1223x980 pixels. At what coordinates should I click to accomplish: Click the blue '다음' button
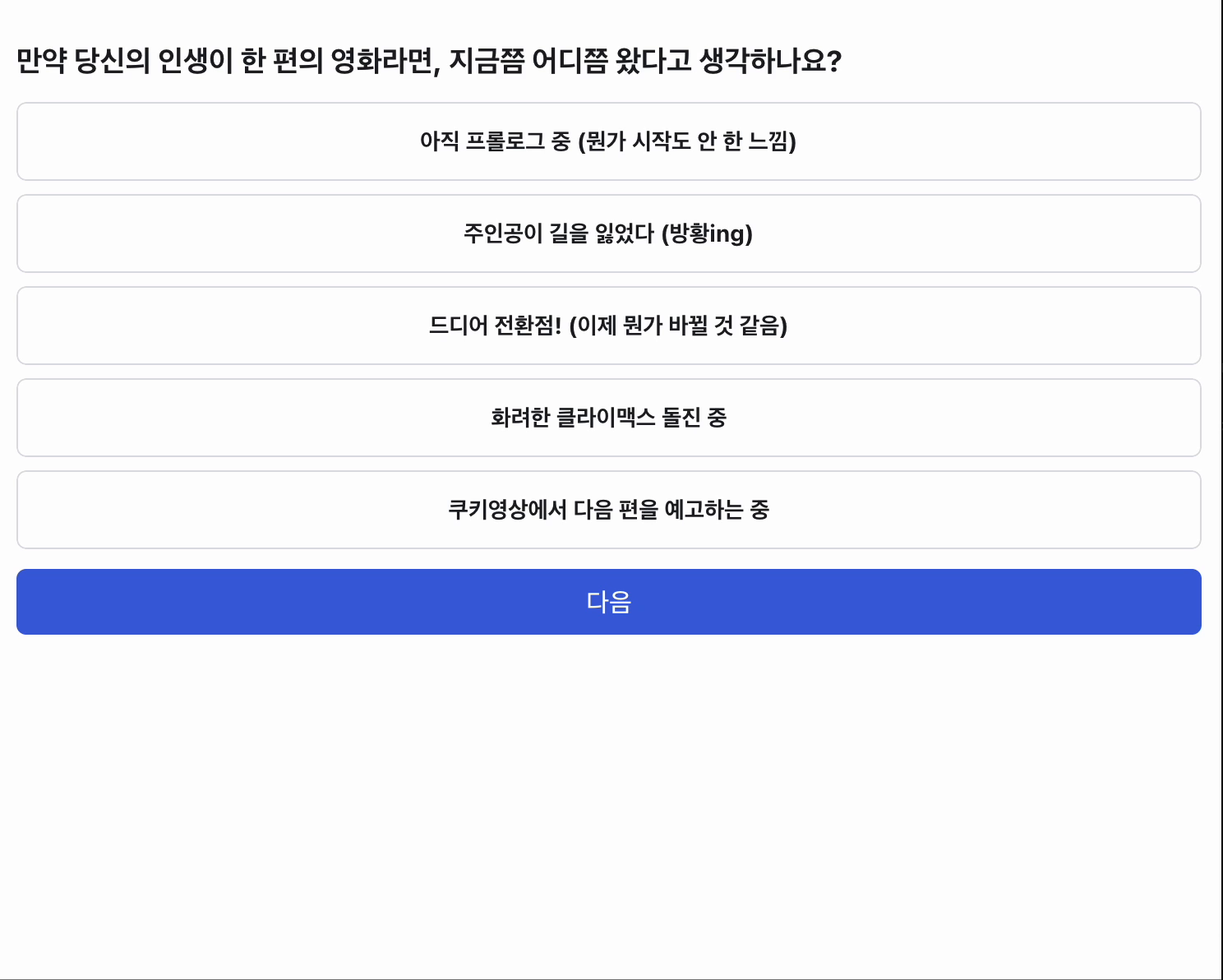(608, 602)
